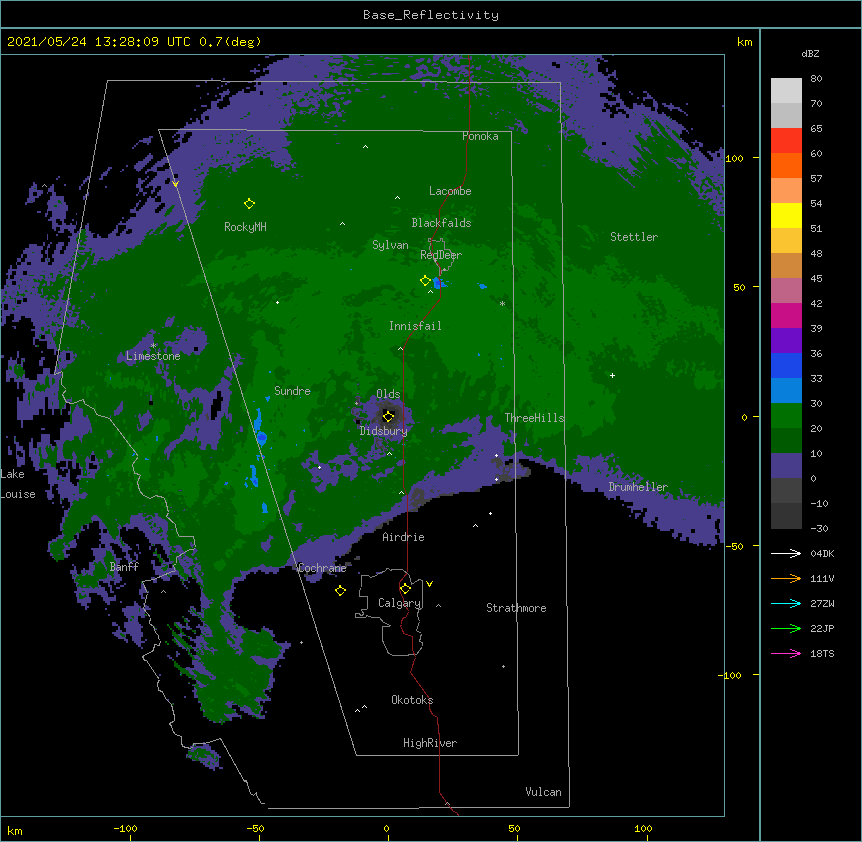Click the Vulcan label
Image resolution: width=862 pixels, height=842 pixels.
[543, 792]
